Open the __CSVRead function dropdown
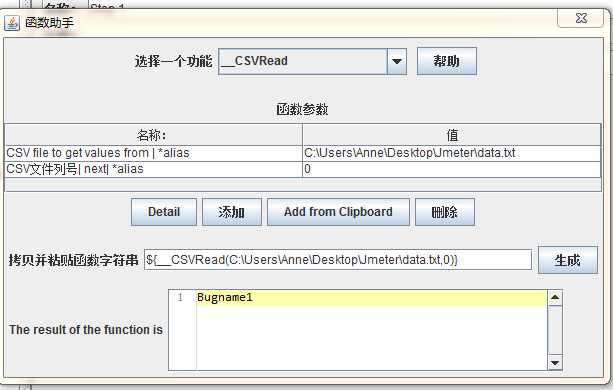This screenshot has height=390, width=613. pyautogui.click(x=312, y=61)
